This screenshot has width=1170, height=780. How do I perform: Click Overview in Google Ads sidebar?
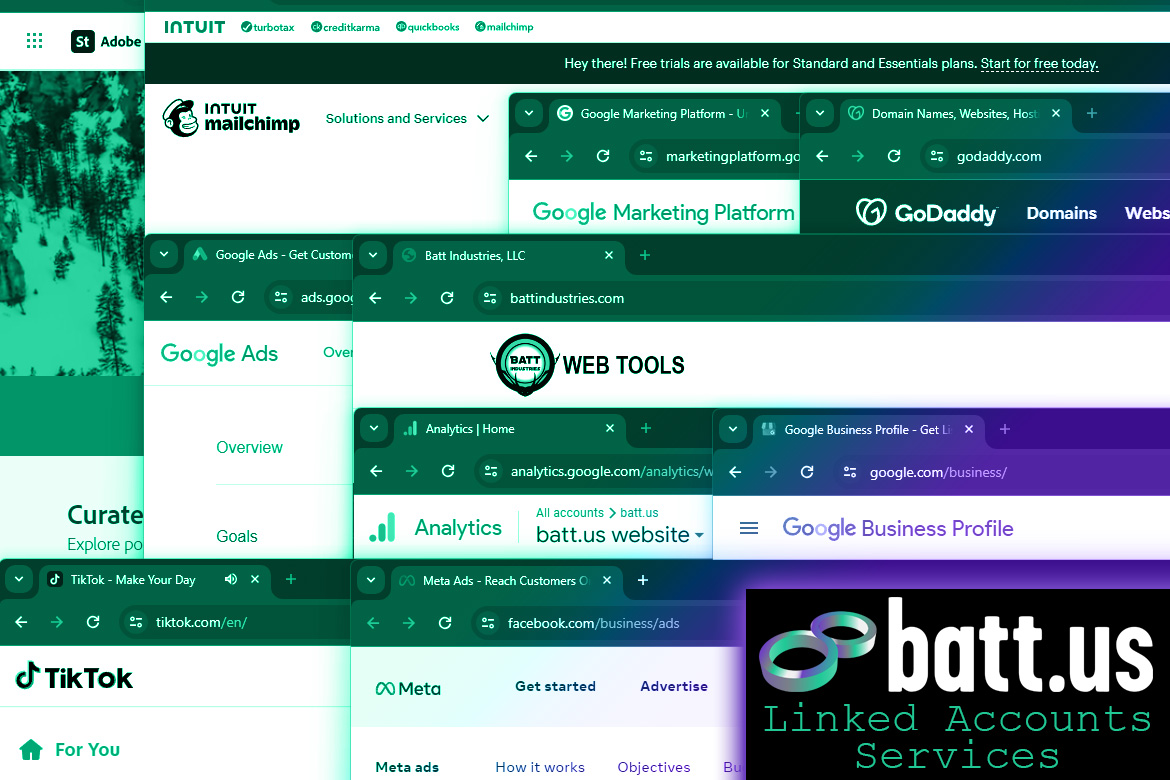point(249,447)
